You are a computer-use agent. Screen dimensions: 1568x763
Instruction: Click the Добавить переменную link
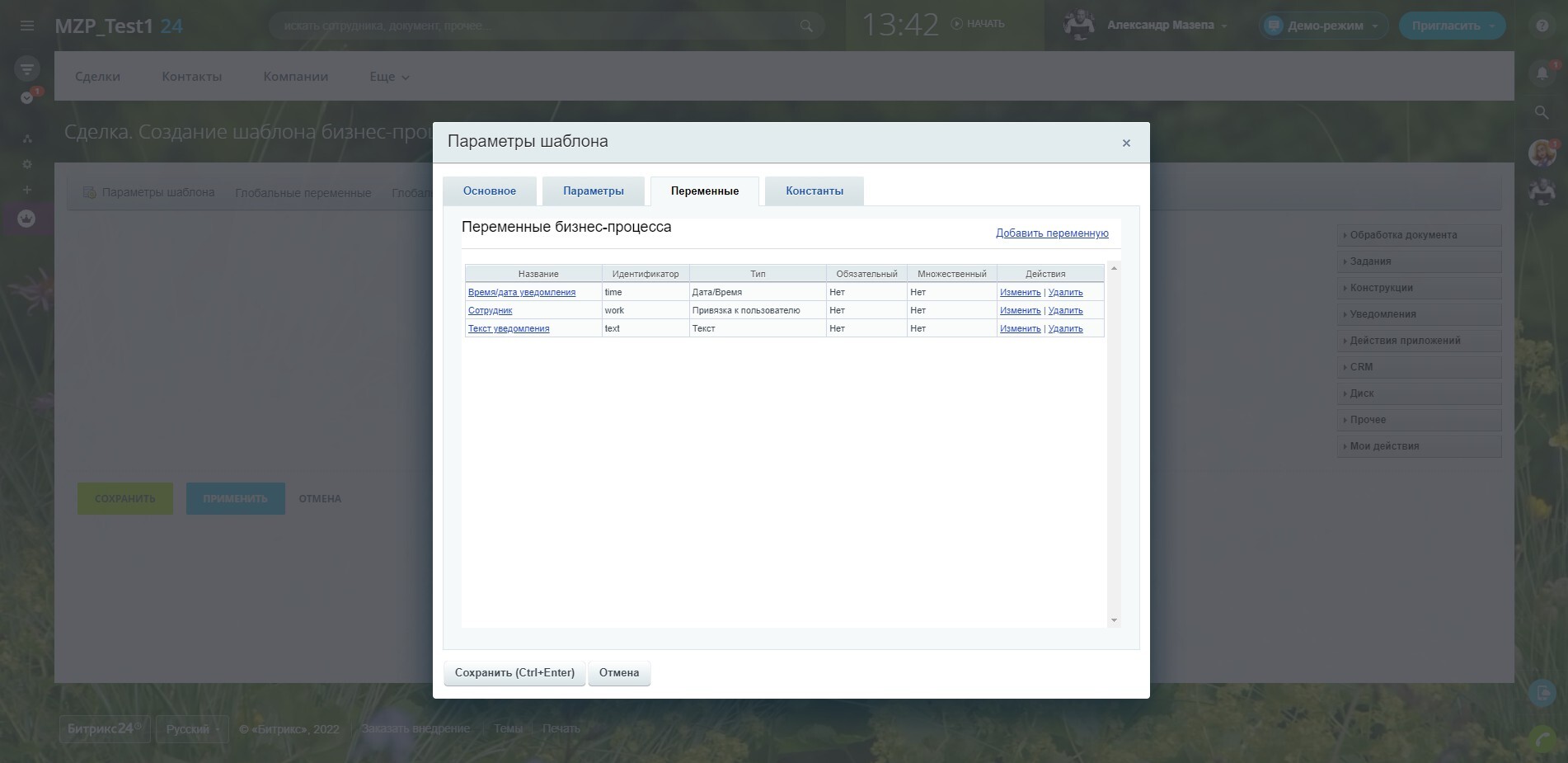click(x=1052, y=233)
